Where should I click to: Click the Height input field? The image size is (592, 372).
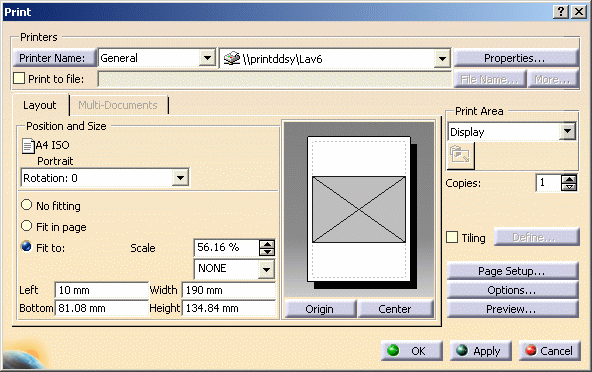click(x=228, y=308)
